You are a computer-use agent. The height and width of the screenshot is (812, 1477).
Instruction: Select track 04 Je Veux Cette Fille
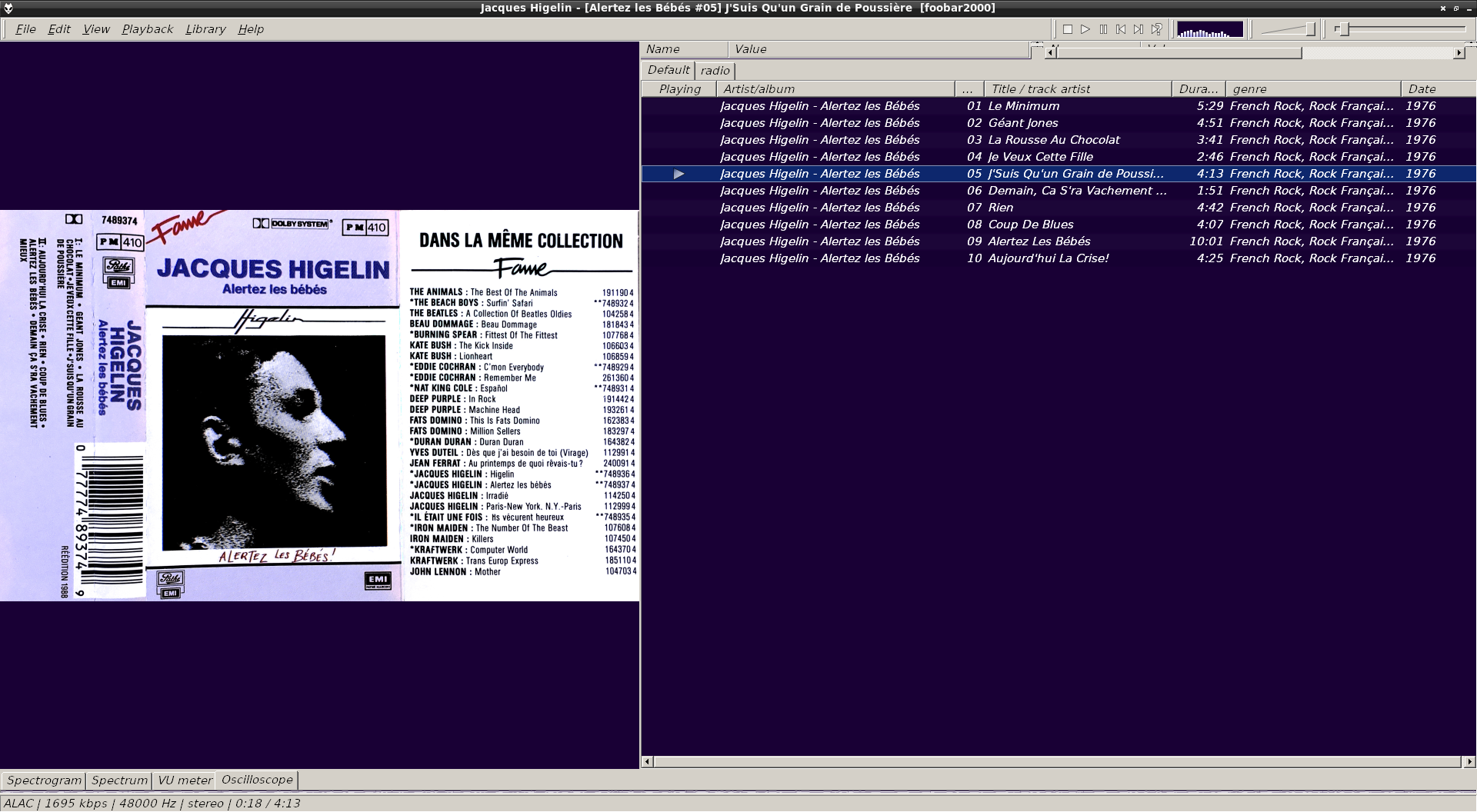tap(1059, 157)
